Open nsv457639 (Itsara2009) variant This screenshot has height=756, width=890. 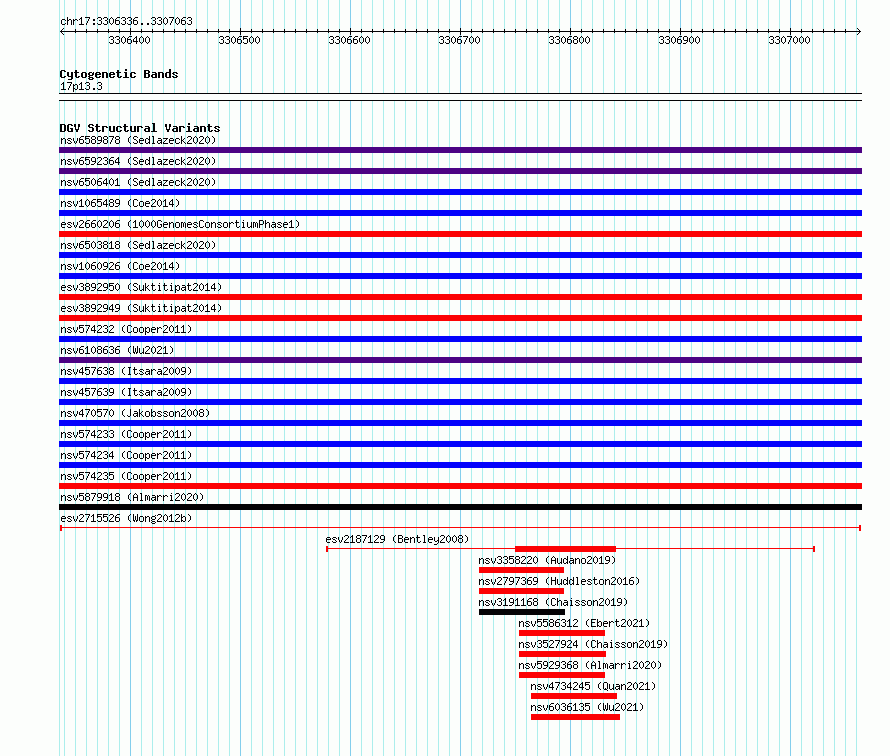pyautogui.click(x=126, y=392)
